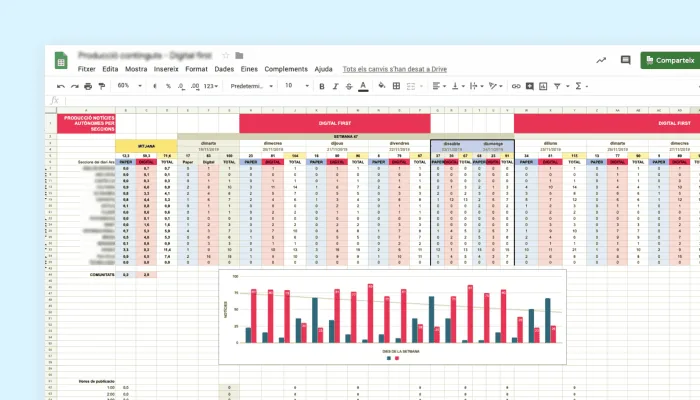The height and width of the screenshot is (400, 700).
Task: Open the Google Sheets home logo
Action: coord(61,61)
